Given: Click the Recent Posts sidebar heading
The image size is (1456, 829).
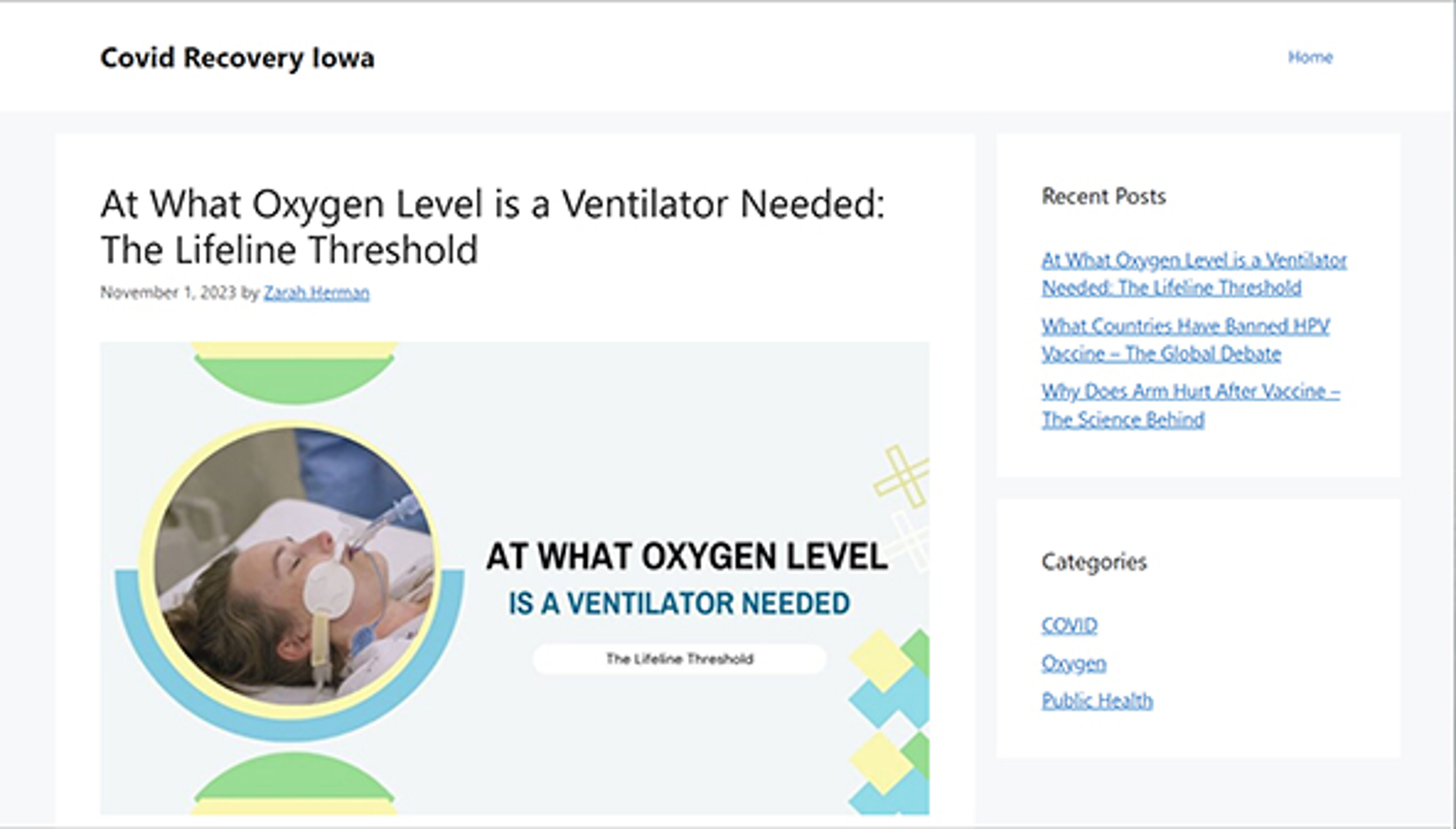Looking at the screenshot, I should click(x=1104, y=197).
